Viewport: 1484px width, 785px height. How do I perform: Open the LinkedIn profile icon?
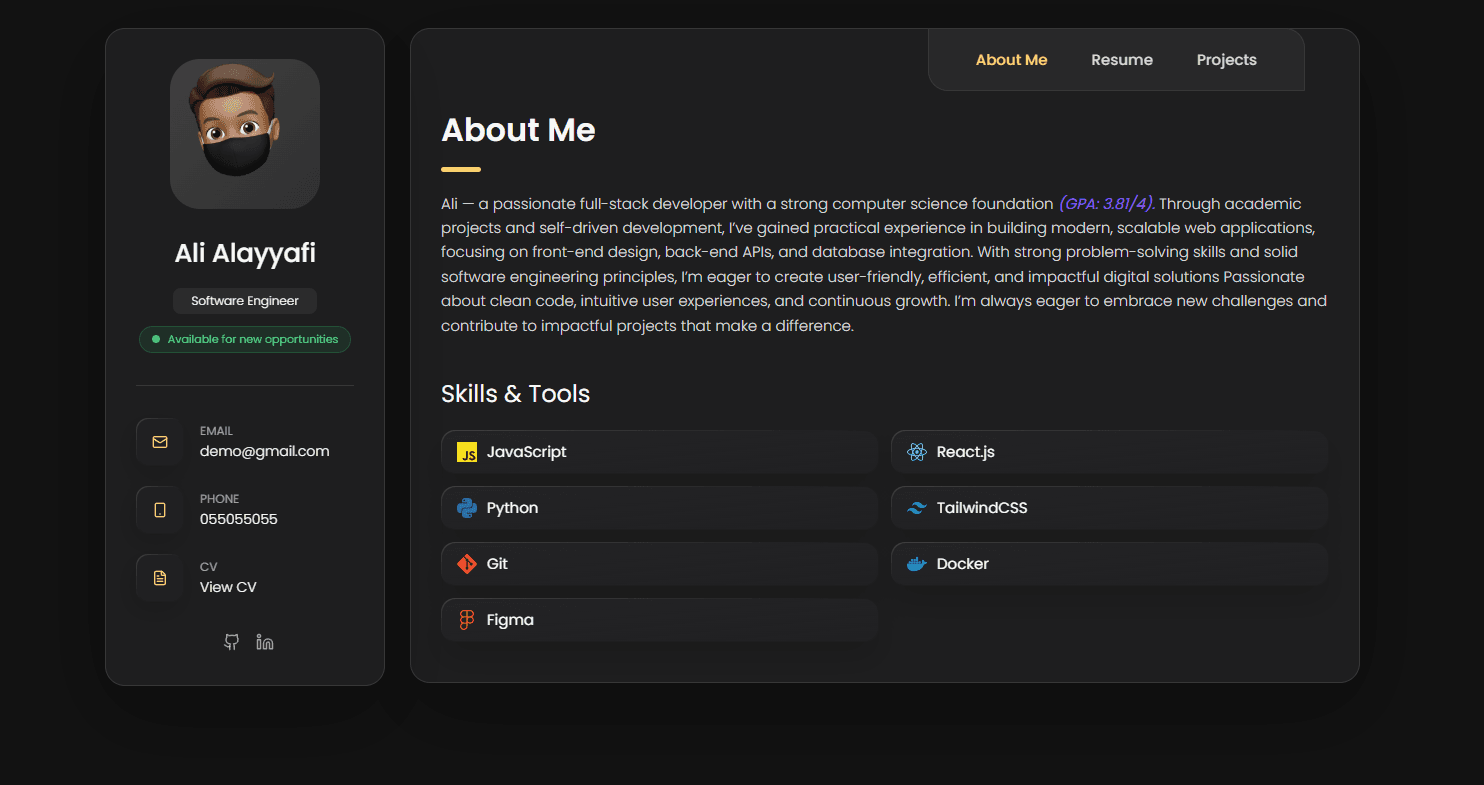(x=264, y=641)
